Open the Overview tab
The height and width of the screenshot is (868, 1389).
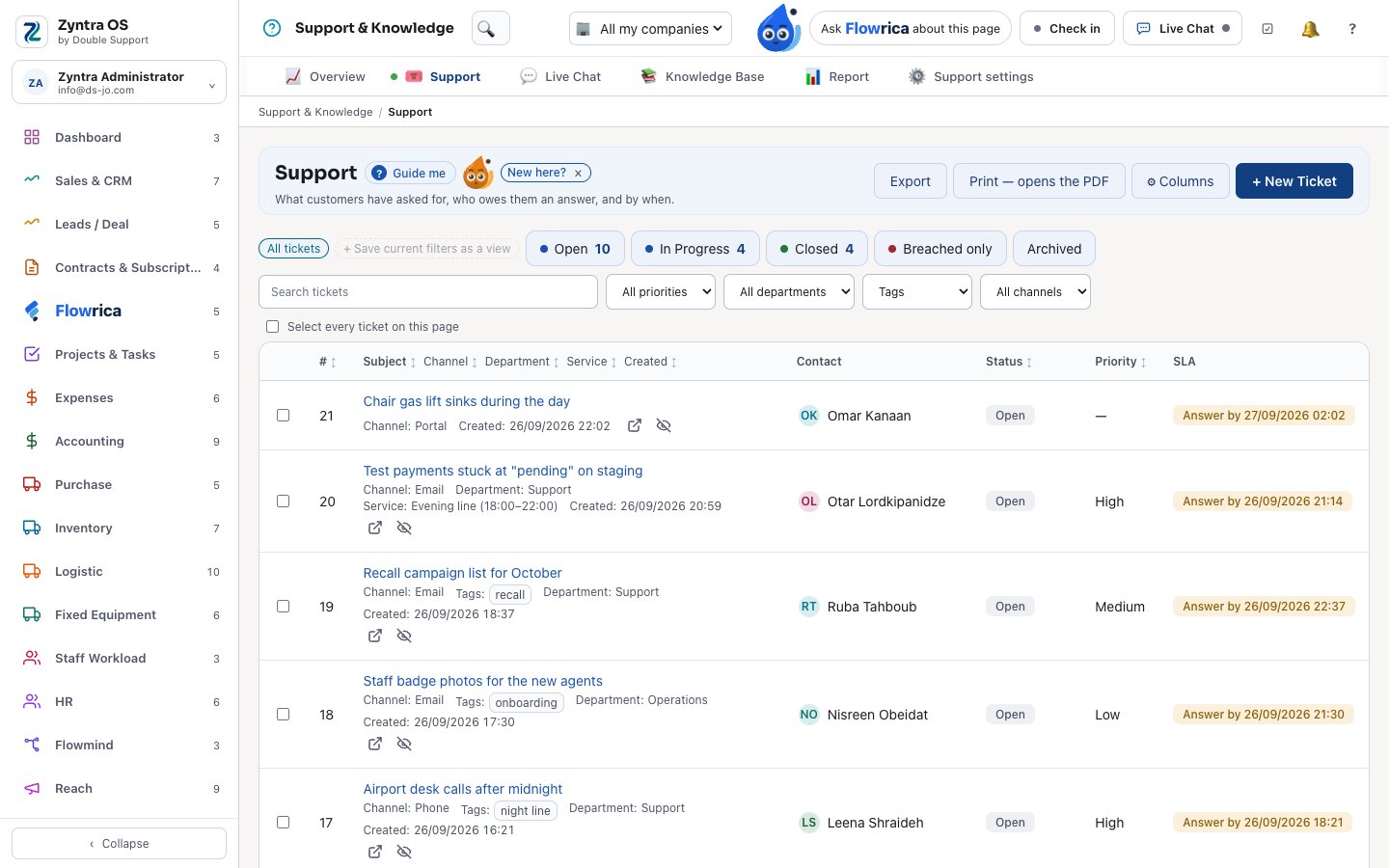[325, 76]
